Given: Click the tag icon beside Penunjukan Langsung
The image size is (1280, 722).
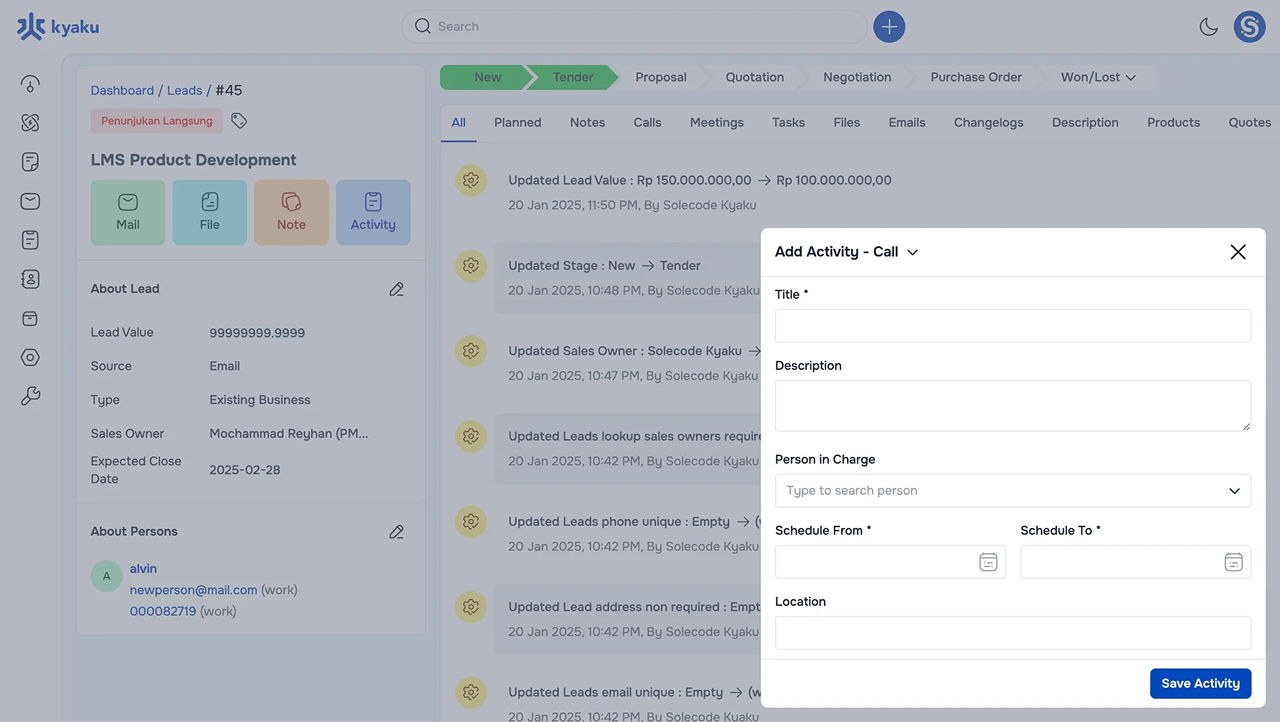Looking at the screenshot, I should 239,121.
